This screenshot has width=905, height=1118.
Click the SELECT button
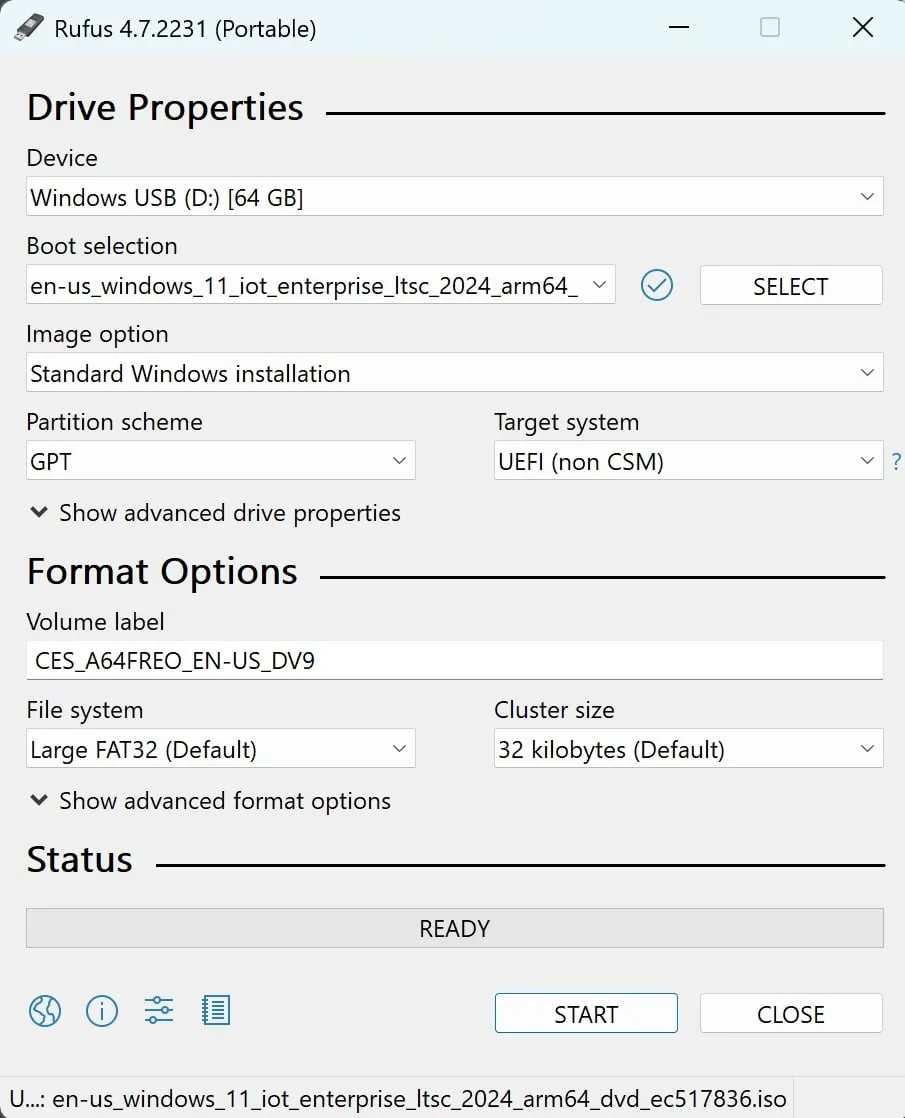pos(790,286)
